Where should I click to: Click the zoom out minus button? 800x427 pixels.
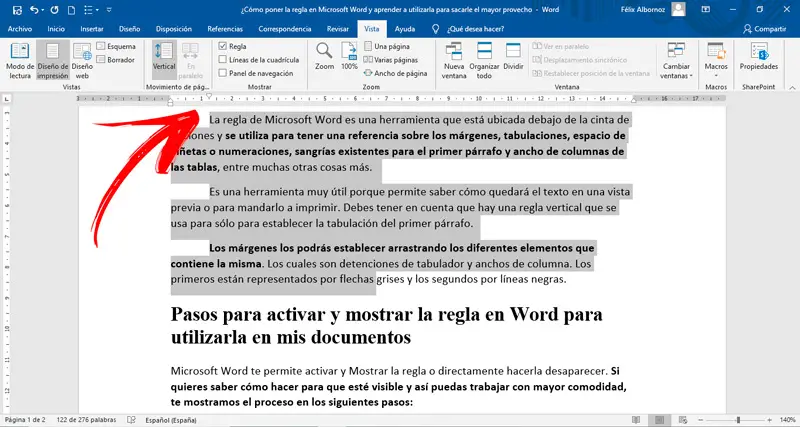tap(702, 420)
